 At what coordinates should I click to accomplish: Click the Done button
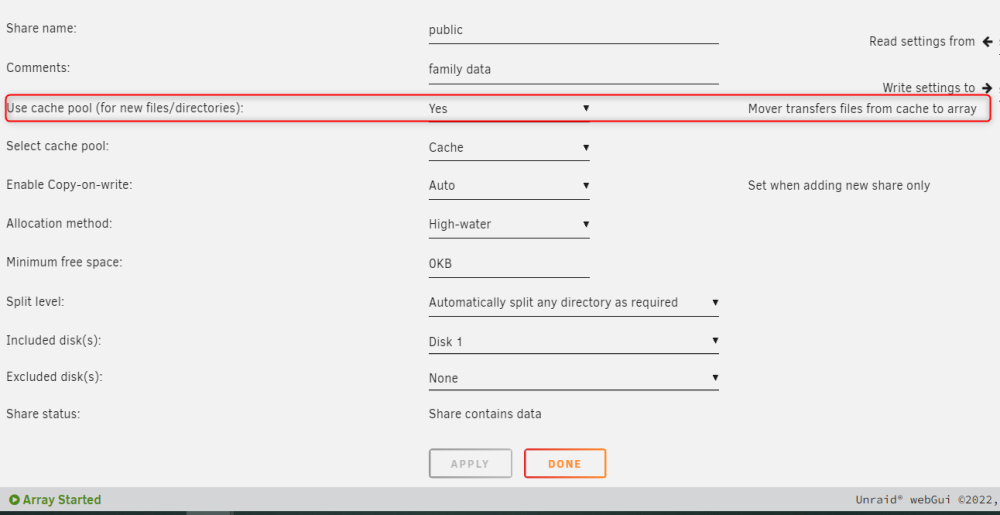[x=564, y=463]
